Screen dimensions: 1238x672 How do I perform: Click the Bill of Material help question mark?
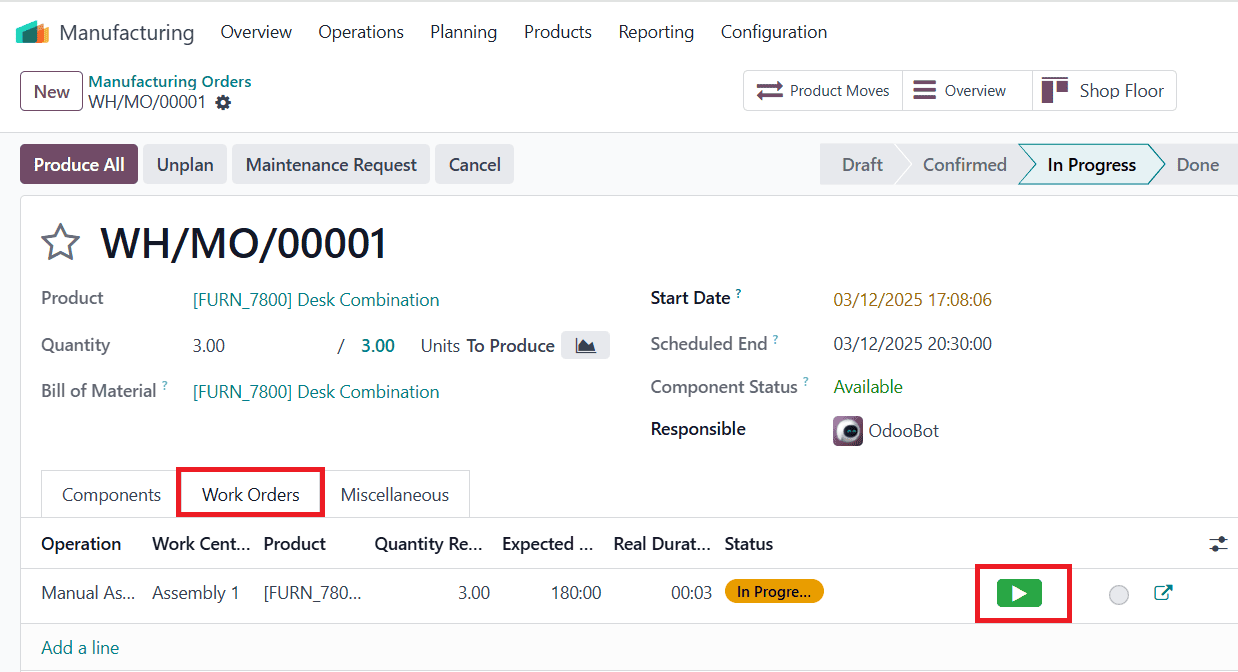coord(165,385)
